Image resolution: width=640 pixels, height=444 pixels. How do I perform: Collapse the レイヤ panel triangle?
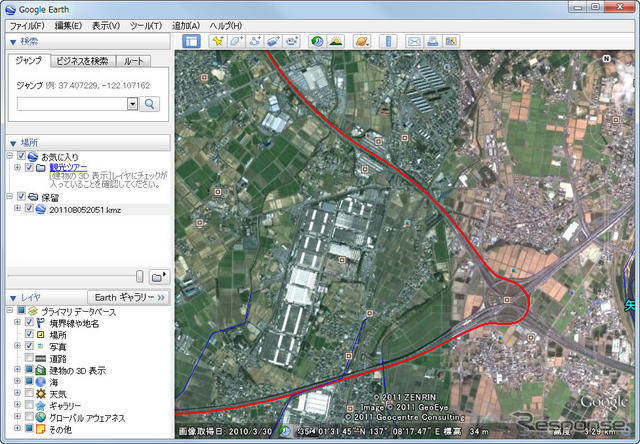click(x=13, y=298)
